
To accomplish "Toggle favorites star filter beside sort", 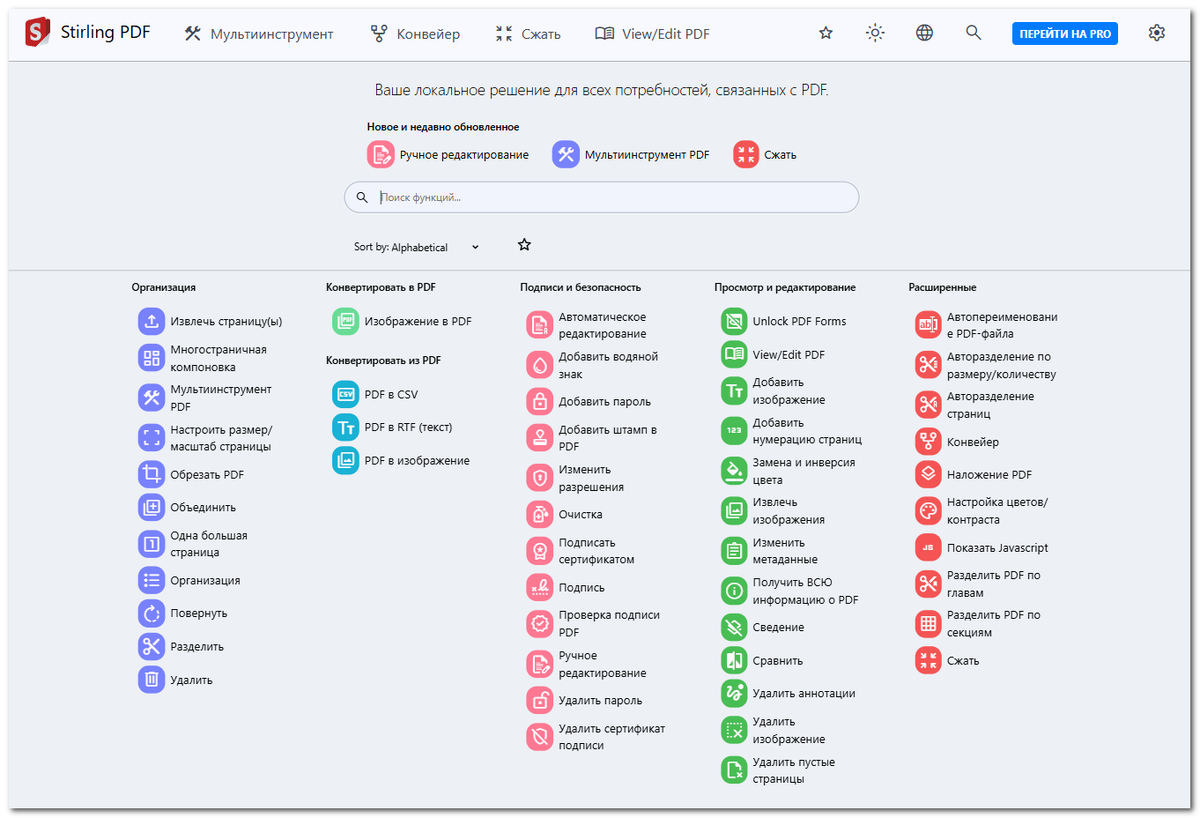I will (x=524, y=245).
